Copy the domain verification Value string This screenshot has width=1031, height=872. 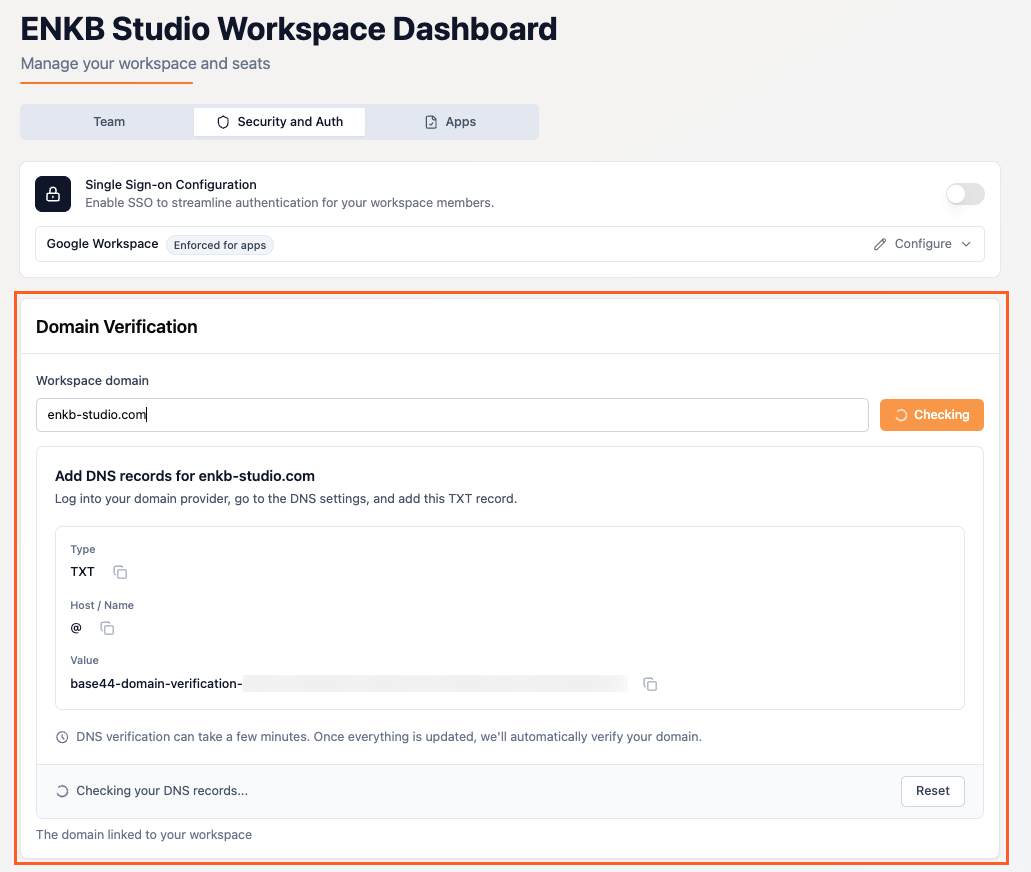tap(650, 684)
